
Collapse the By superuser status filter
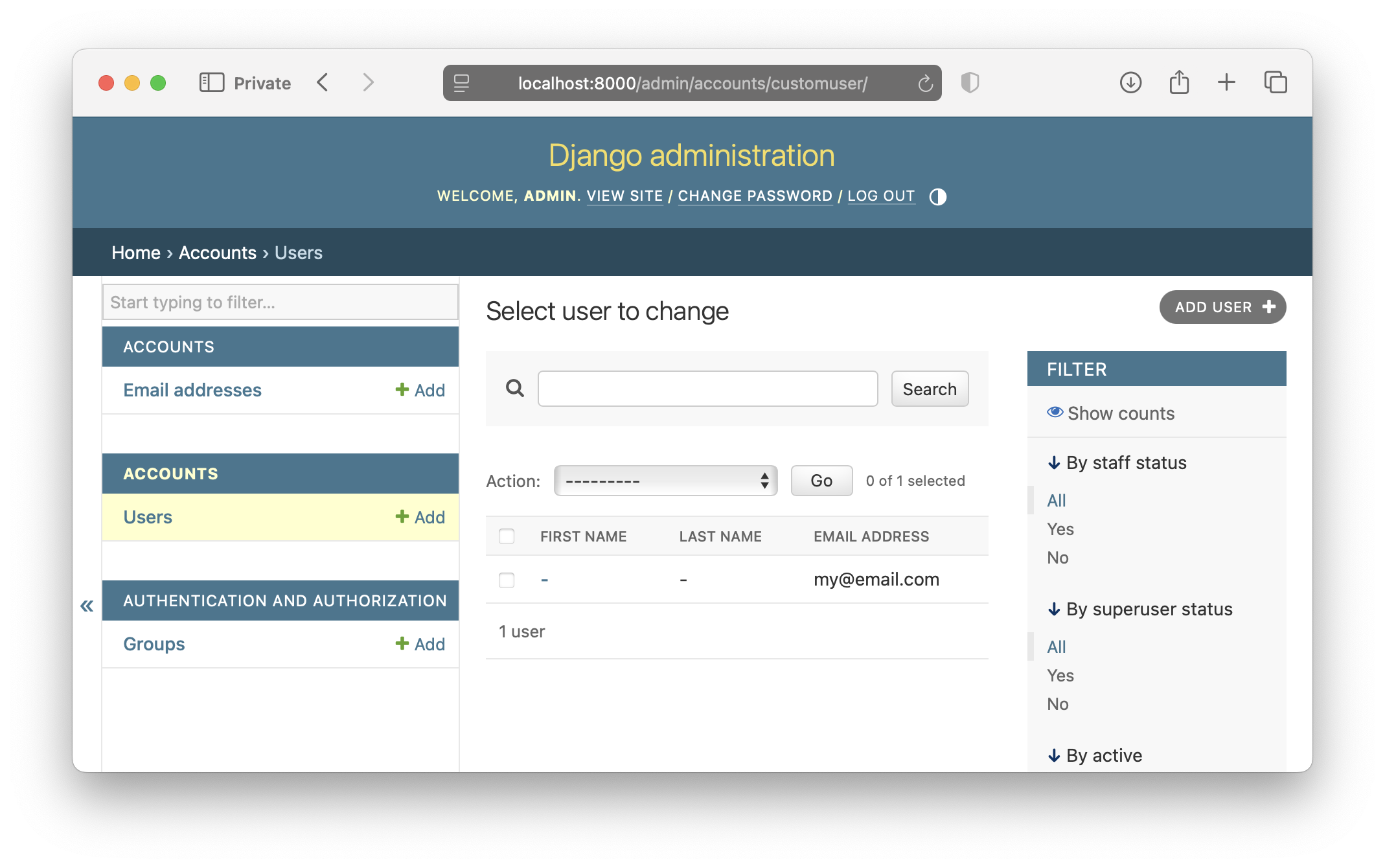1139,609
